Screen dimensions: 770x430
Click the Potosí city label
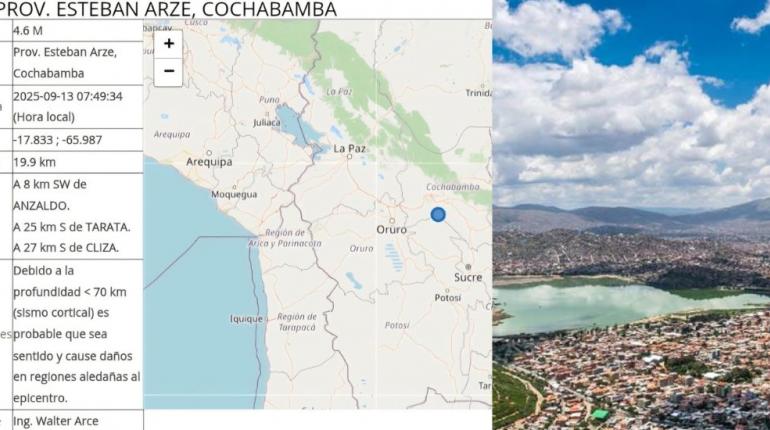click(x=448, y=297)
